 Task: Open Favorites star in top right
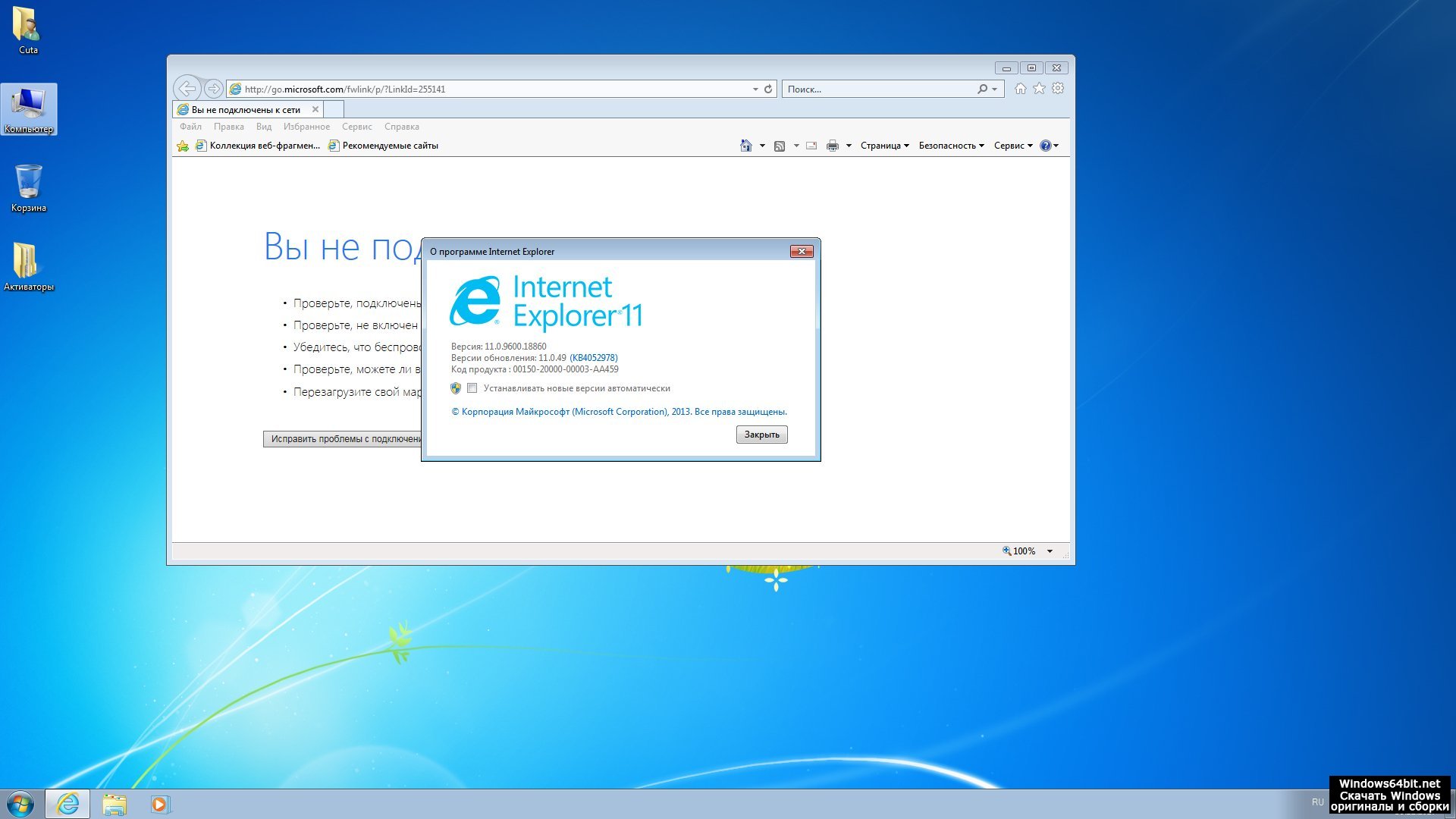coord(1039,89)
